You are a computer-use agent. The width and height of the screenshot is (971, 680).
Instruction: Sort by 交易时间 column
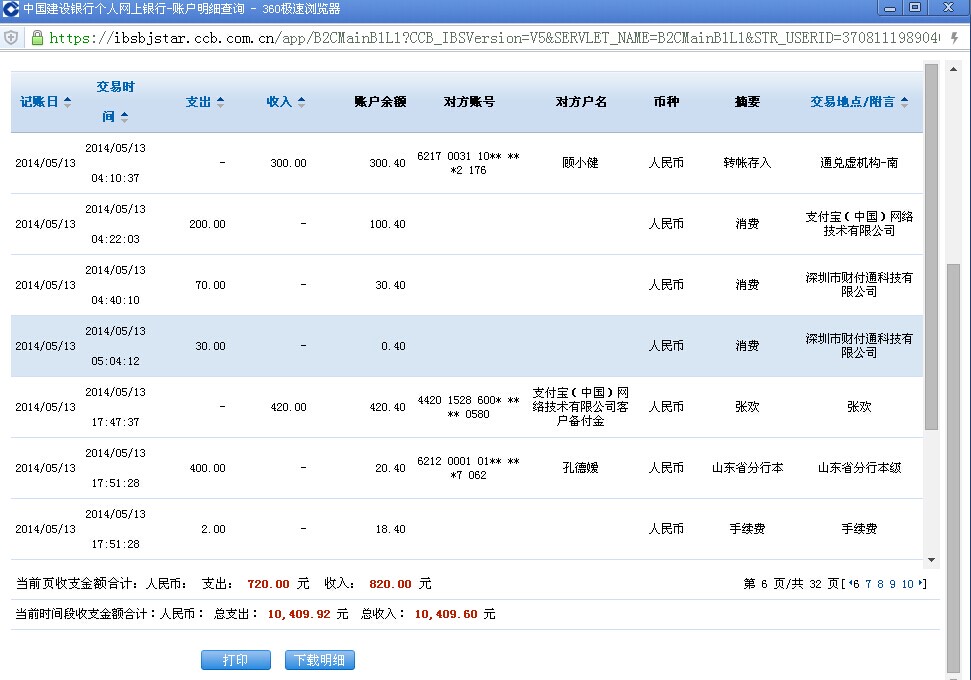pos(115,101)
